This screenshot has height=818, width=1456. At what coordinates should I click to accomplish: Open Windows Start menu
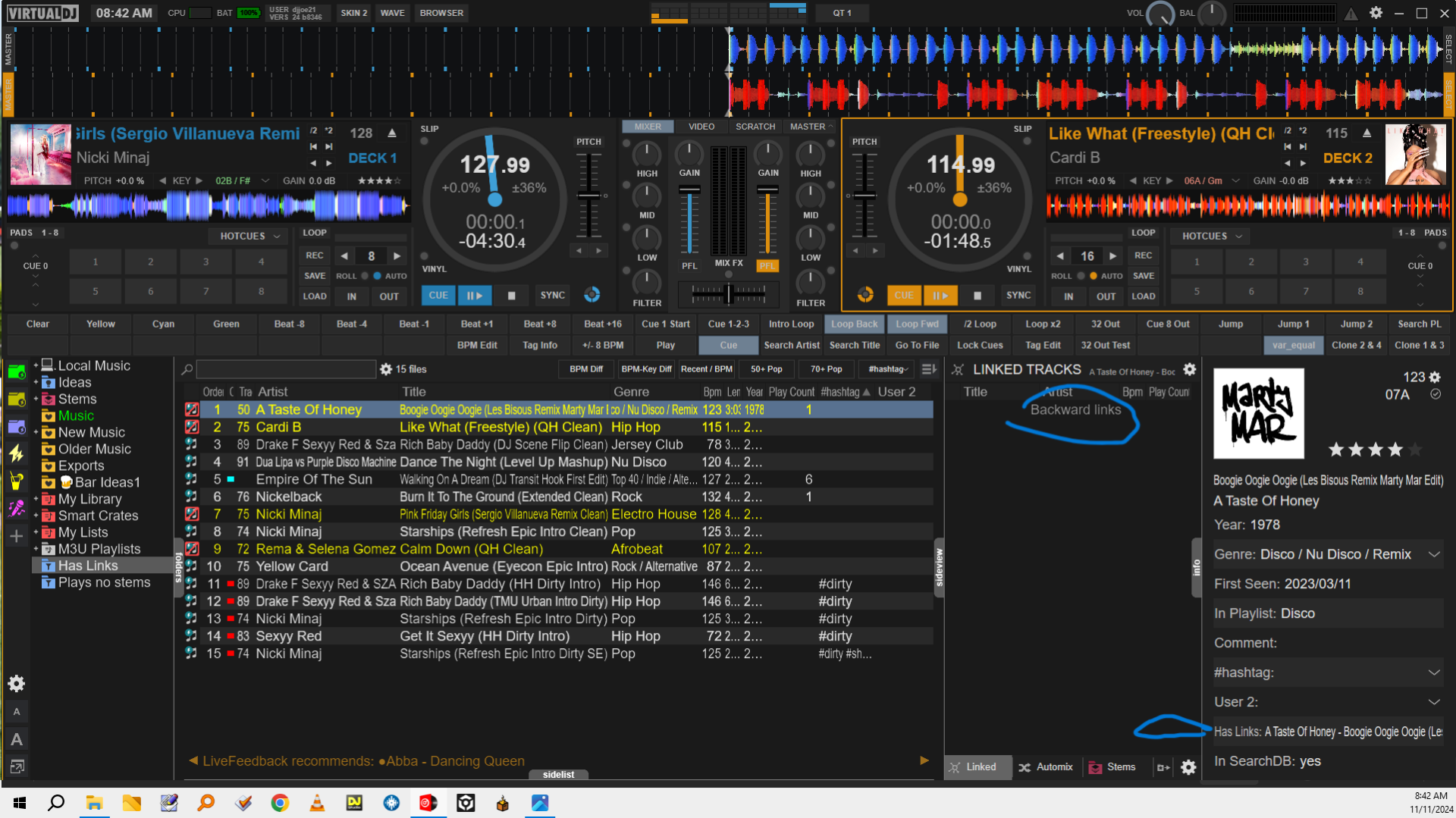pyautogui.click(x=20, y=803)
